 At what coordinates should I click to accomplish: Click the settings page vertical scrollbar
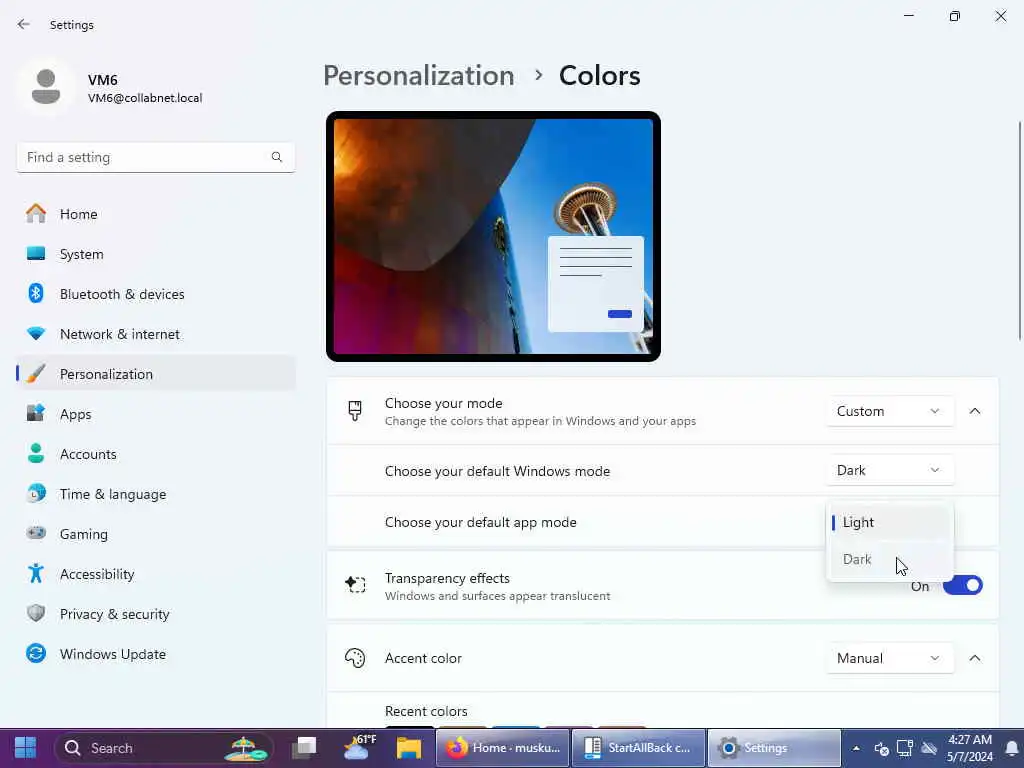tap(1019, 230)
